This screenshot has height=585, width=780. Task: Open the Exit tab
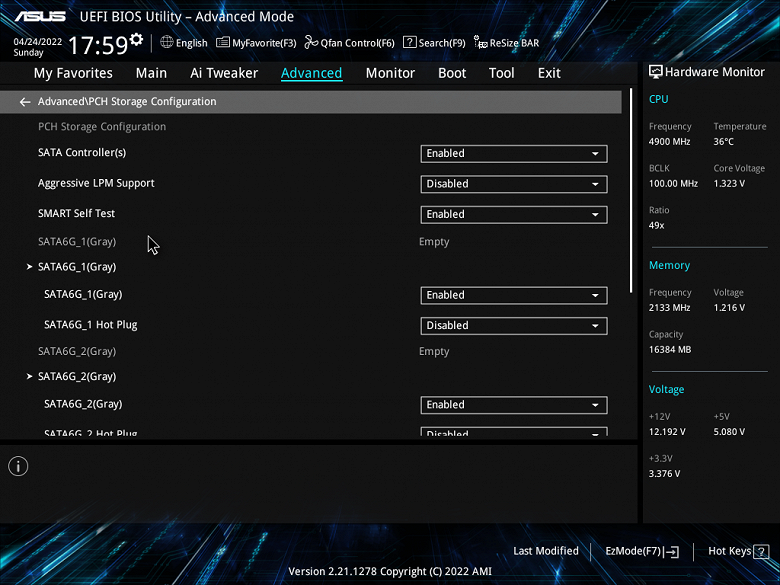pyautogui.click(x=549, y=73)
